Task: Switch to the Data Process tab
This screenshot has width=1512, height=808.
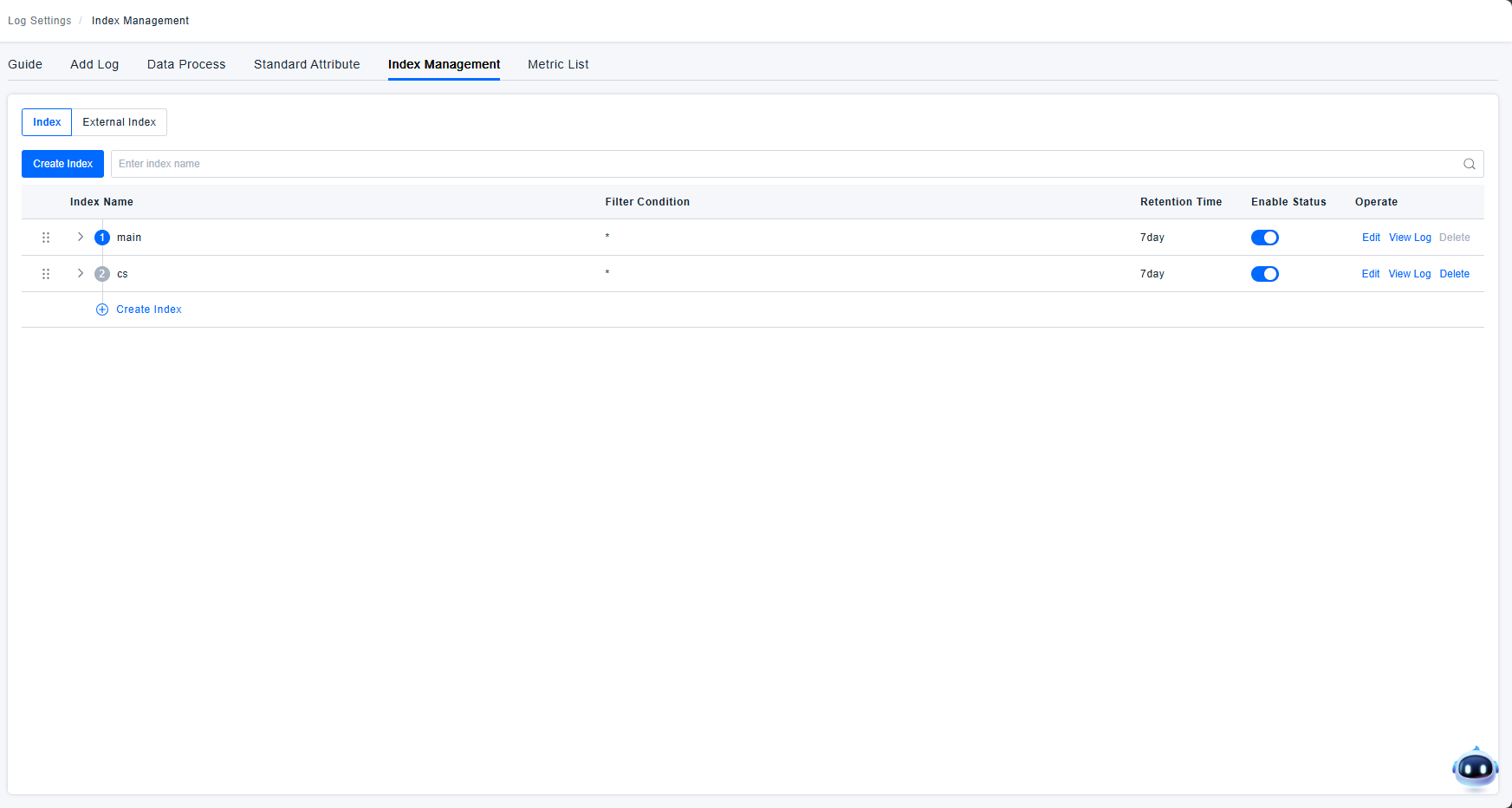Action: 186,64
